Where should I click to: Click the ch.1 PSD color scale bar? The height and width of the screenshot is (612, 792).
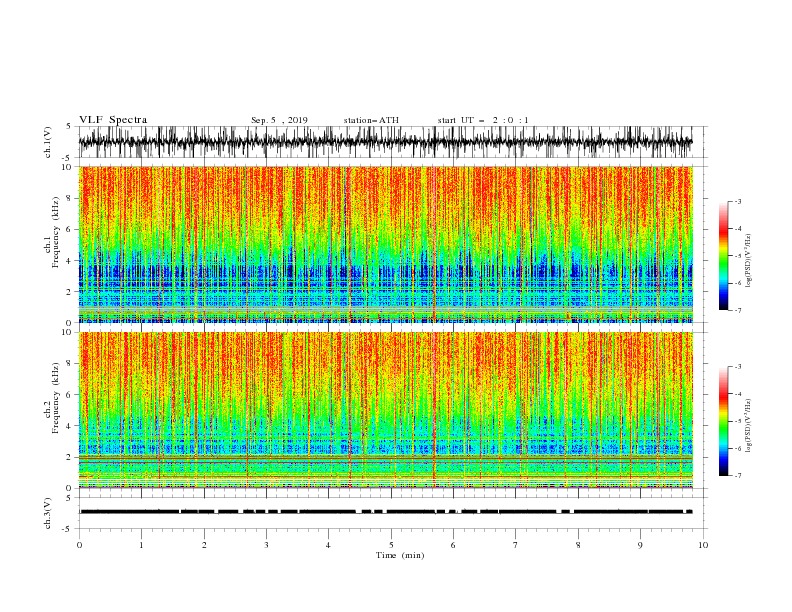click(x=723, y=256)
